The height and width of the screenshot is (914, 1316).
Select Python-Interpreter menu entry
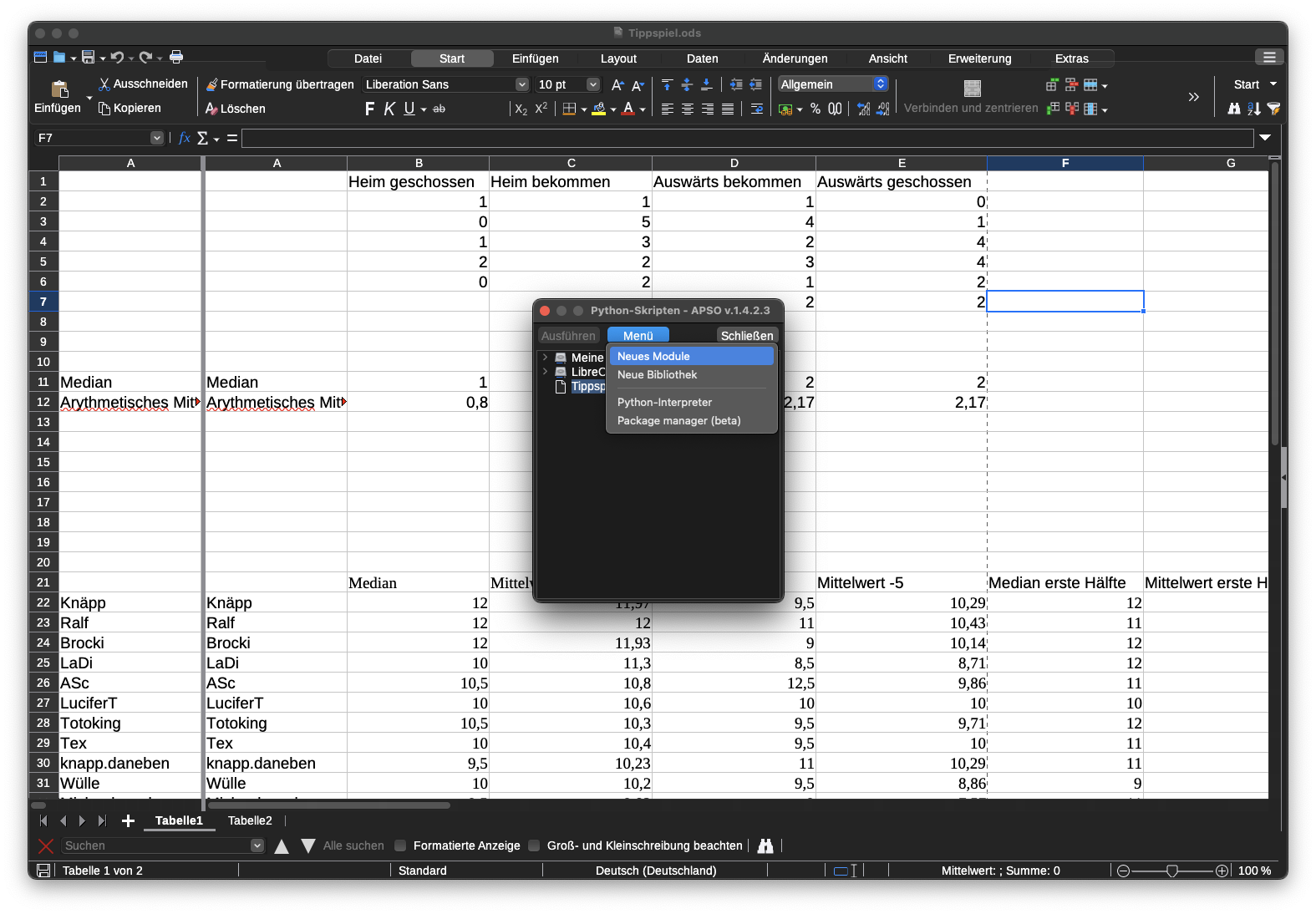[691, 402]
